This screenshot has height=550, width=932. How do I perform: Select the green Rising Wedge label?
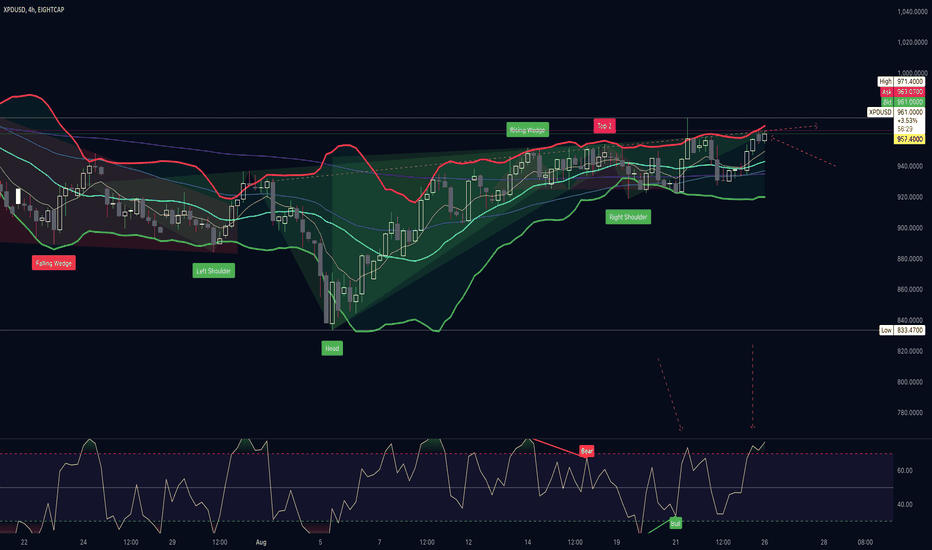[x=527, y=130]
